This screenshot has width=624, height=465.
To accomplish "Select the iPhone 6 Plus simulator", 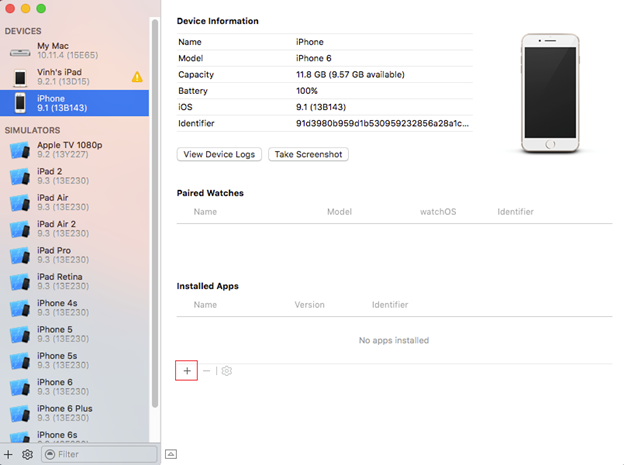I will [70, 413].
